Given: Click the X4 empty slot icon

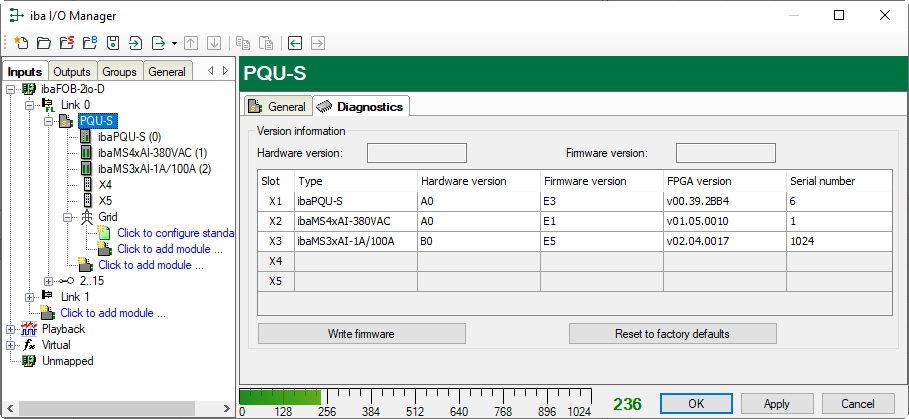Looking at the screenshot, I should click(87, 185).
